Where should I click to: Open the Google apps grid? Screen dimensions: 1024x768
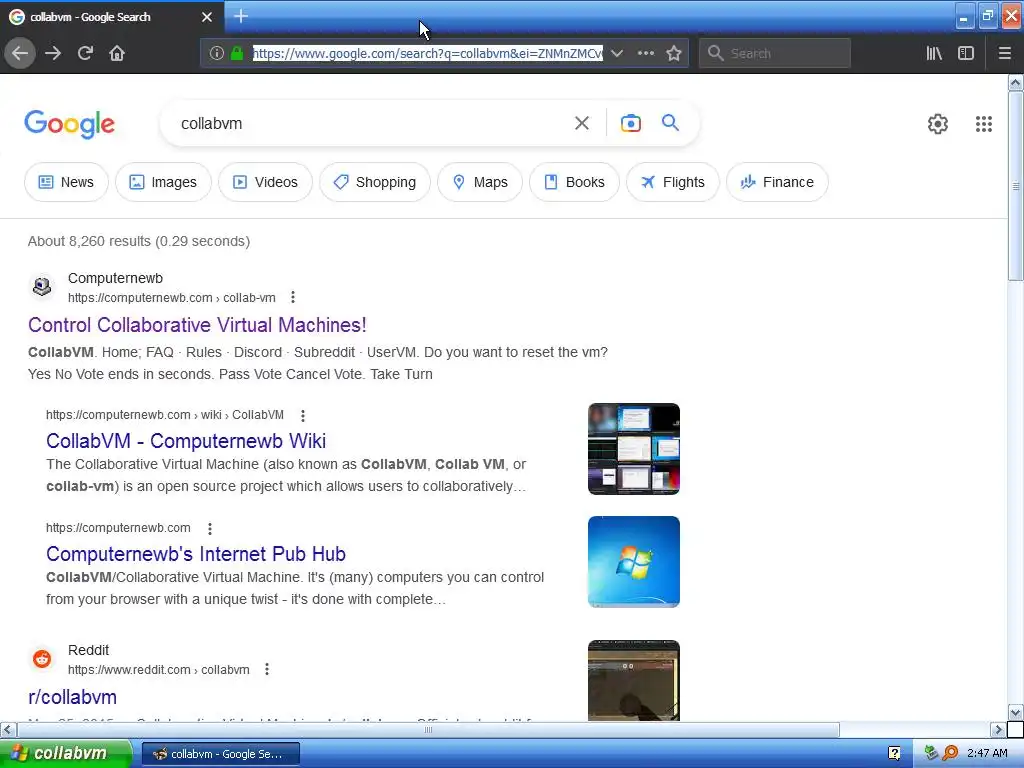[x=984, y=123]
